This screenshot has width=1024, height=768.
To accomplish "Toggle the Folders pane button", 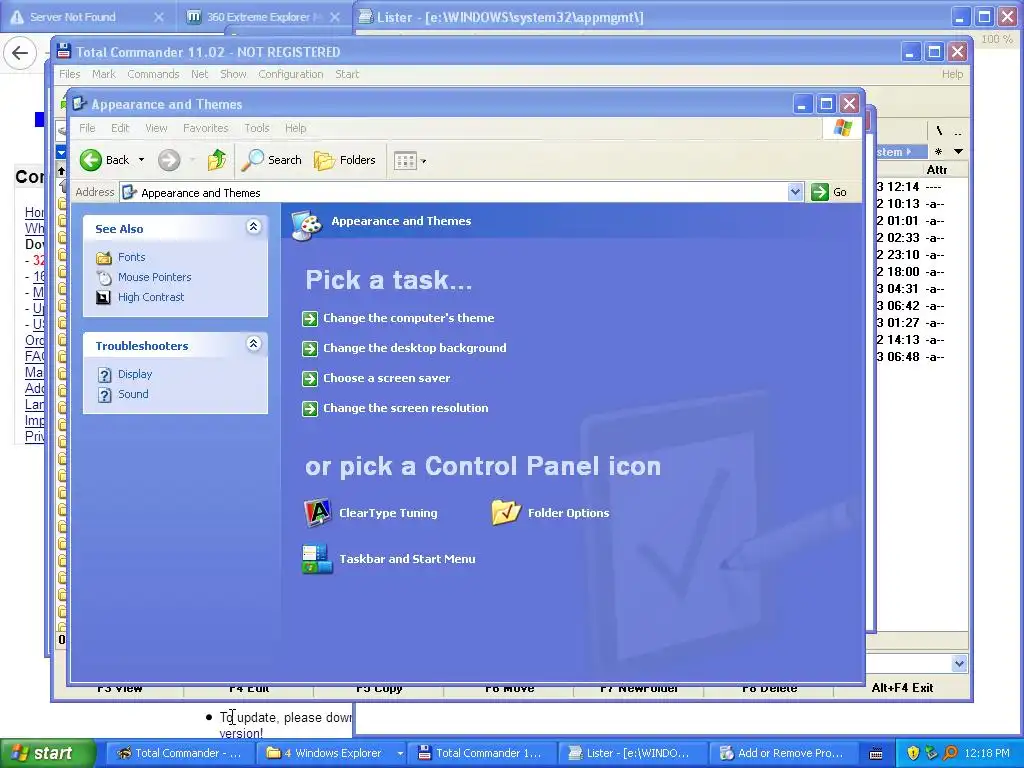I will coord(345,160).
